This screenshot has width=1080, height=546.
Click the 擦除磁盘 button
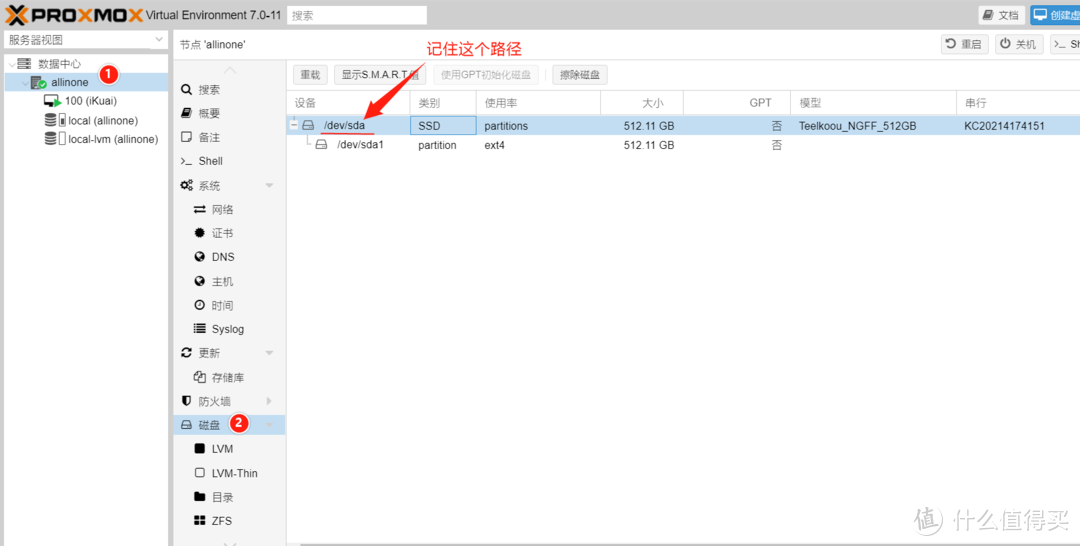pos(580,75)
